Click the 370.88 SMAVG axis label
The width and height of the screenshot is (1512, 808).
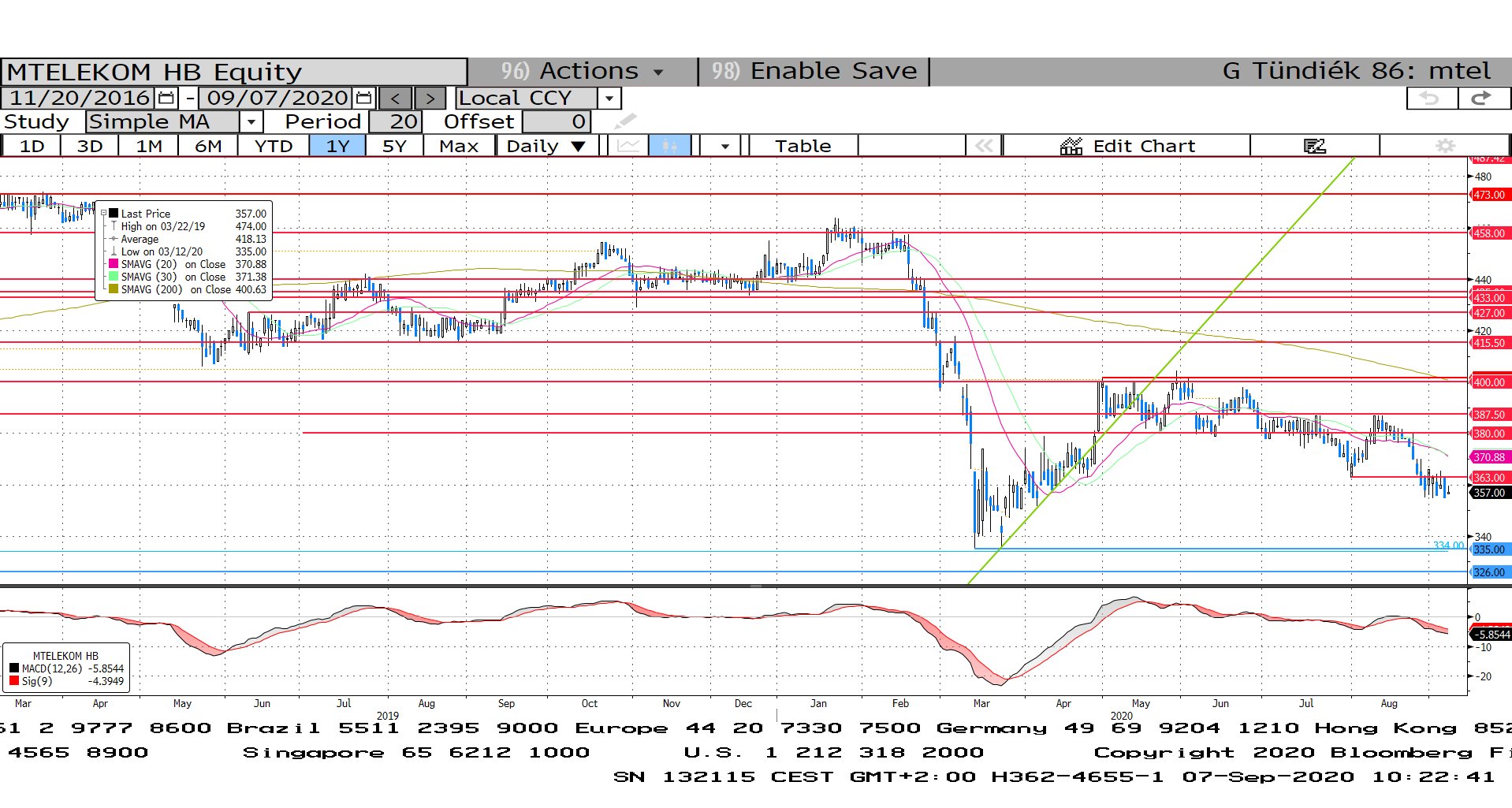[1490, 457]
